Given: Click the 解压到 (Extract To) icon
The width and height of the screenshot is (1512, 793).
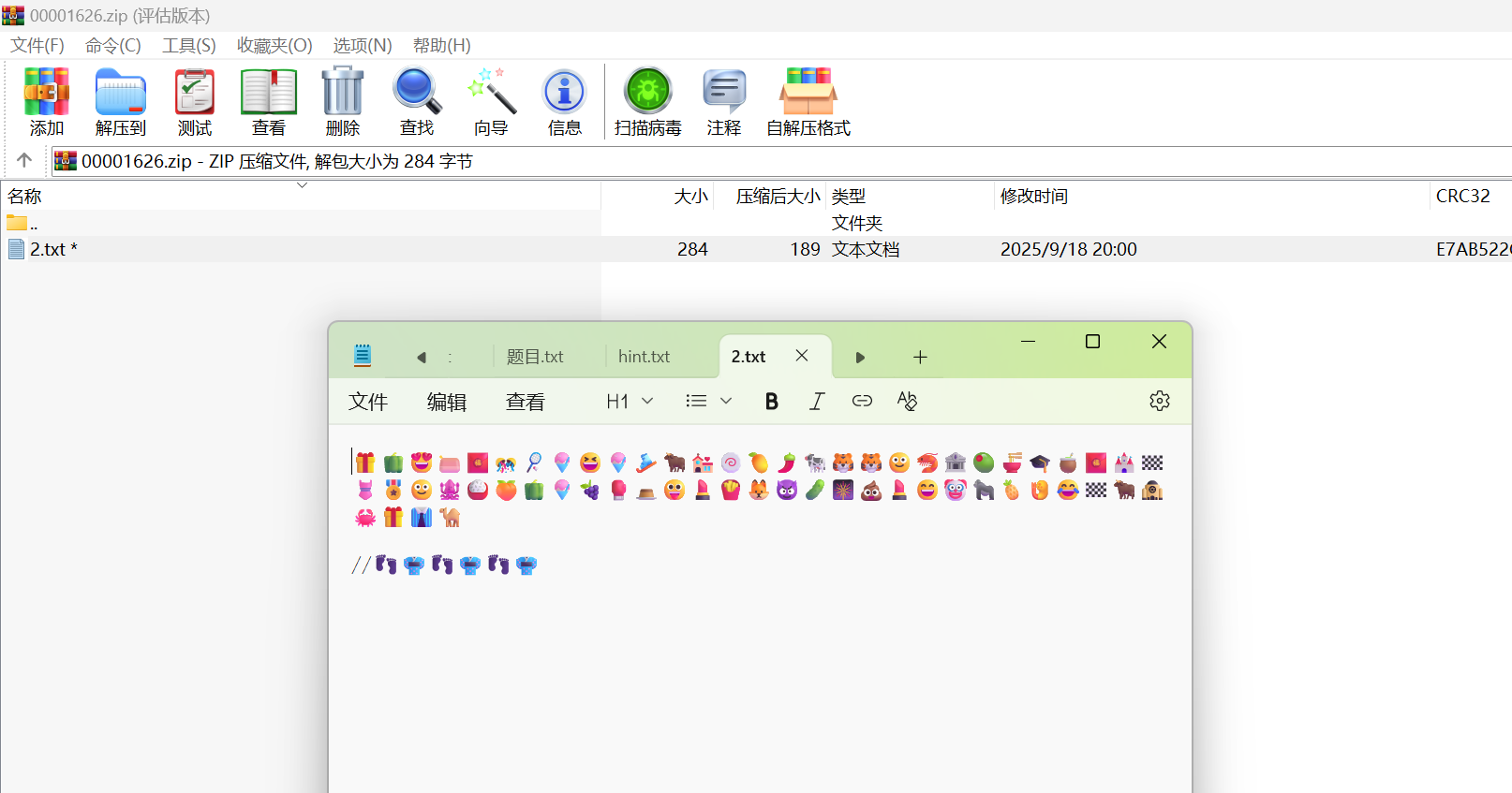Looking at the screenshot, I should (121, 101).
